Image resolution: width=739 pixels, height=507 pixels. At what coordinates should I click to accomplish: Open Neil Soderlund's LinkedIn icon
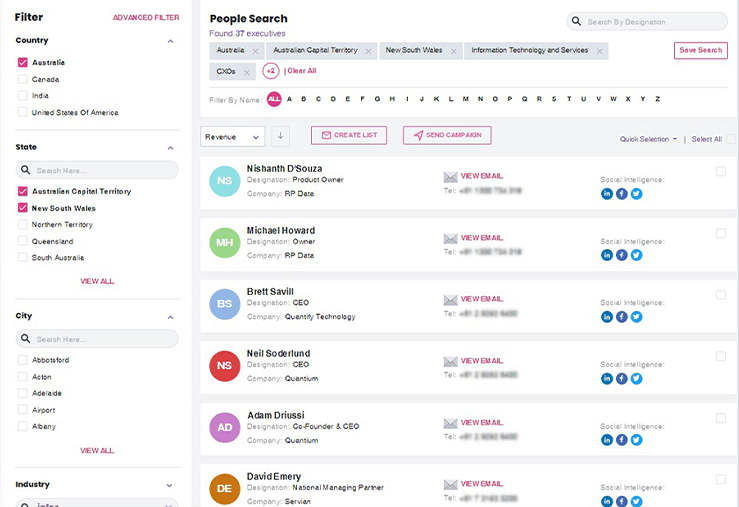[x=607, y=378]
